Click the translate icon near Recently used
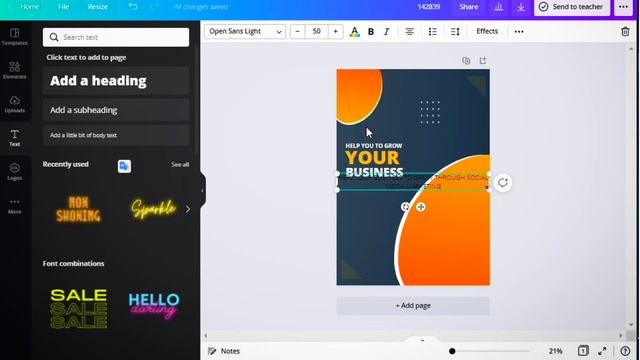The image size is (640, 360). (x=124, y=166)
